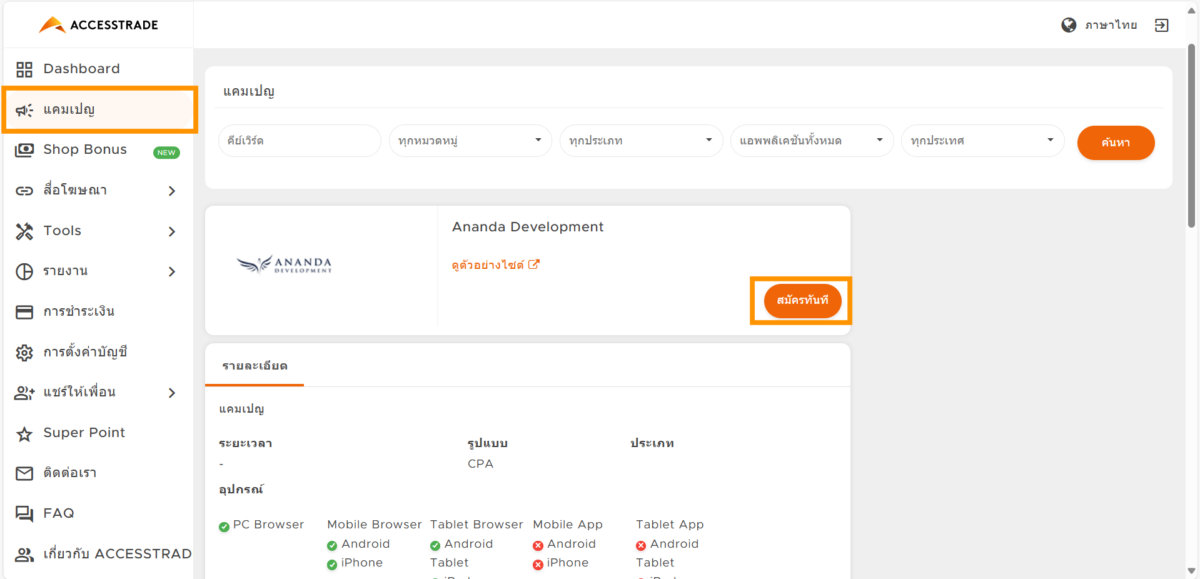This screenshot has height=579, width=1200.
Task: Open the ทุกหมวดหมู่ category dropdown
Action: coord(470,141)
